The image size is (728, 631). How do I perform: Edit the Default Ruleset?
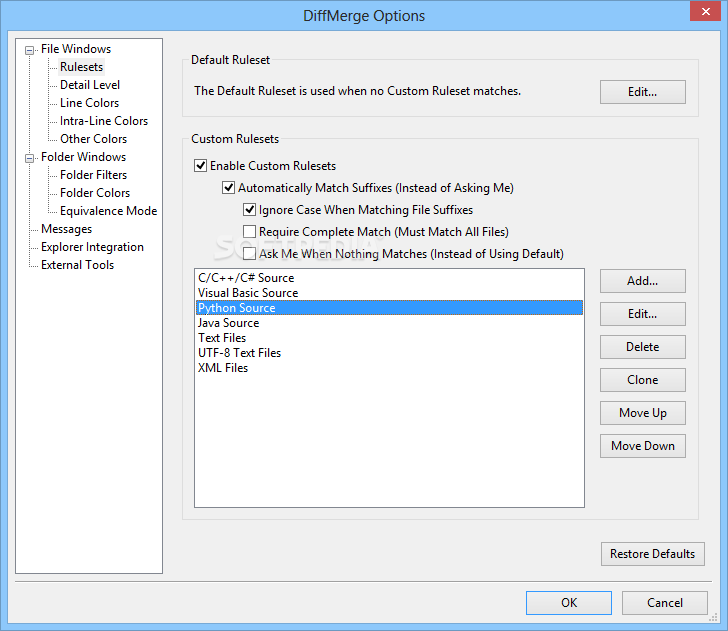(643, 92)
